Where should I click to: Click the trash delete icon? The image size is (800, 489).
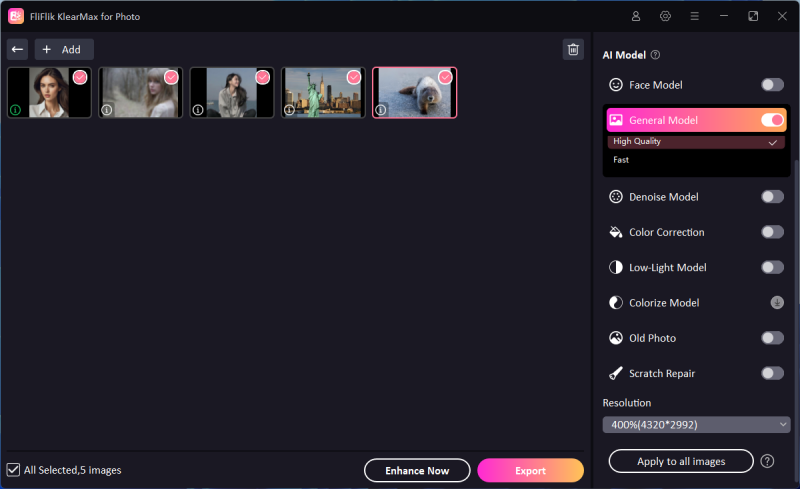pyautogui.click(x=573, y=49)
